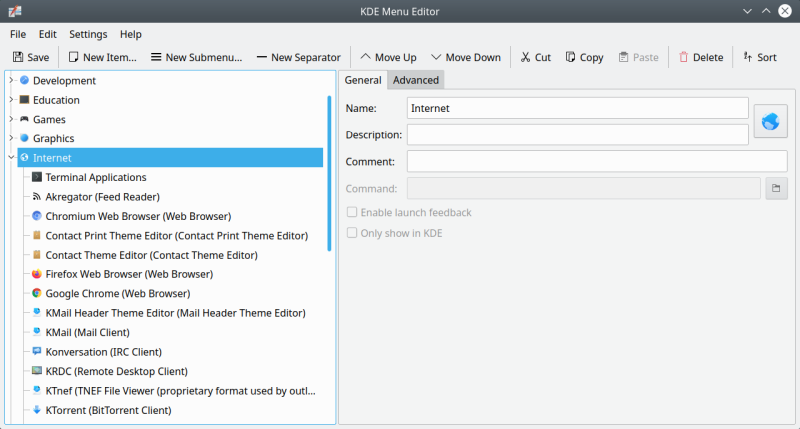Expand the Education category
This screenshot has width=800, height=429.
[11, 99]
